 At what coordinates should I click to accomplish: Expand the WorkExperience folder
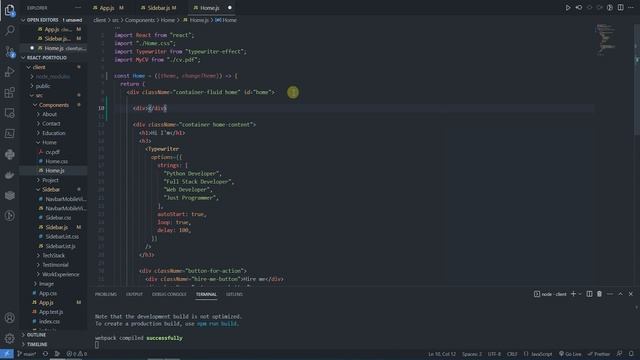(60, 274)
